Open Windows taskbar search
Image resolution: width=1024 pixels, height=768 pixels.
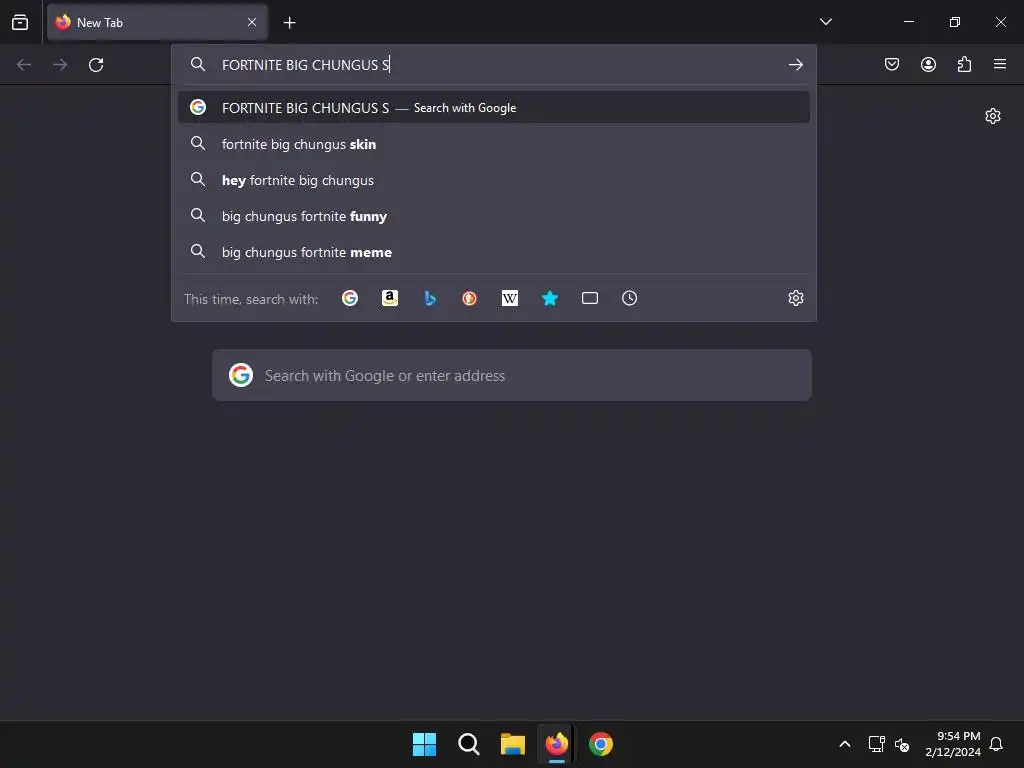(468, 744)
